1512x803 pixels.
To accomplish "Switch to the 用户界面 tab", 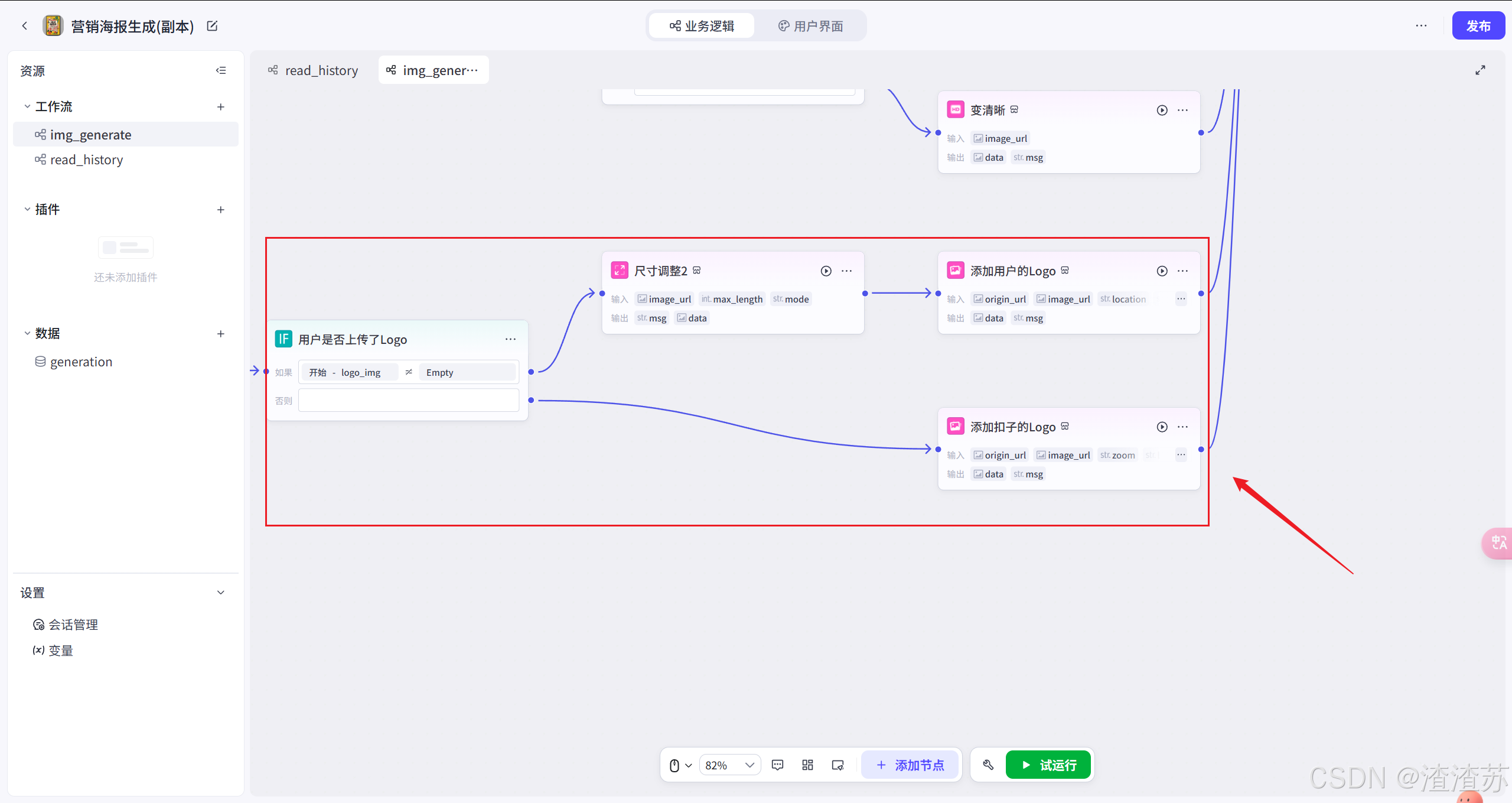I will tap(810, 26).
